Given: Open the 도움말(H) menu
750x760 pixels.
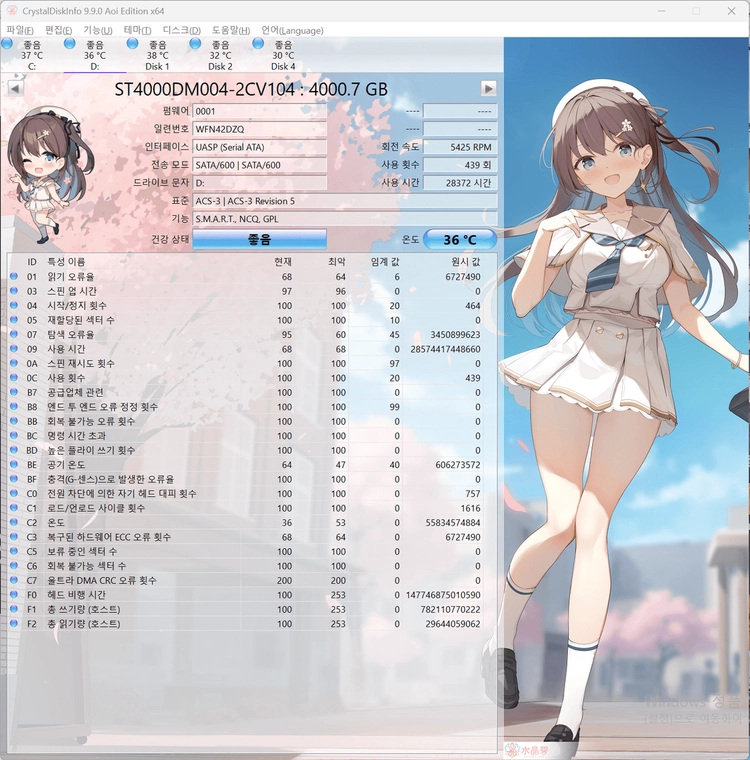Looking at the screenshot, I should [231, 30].
